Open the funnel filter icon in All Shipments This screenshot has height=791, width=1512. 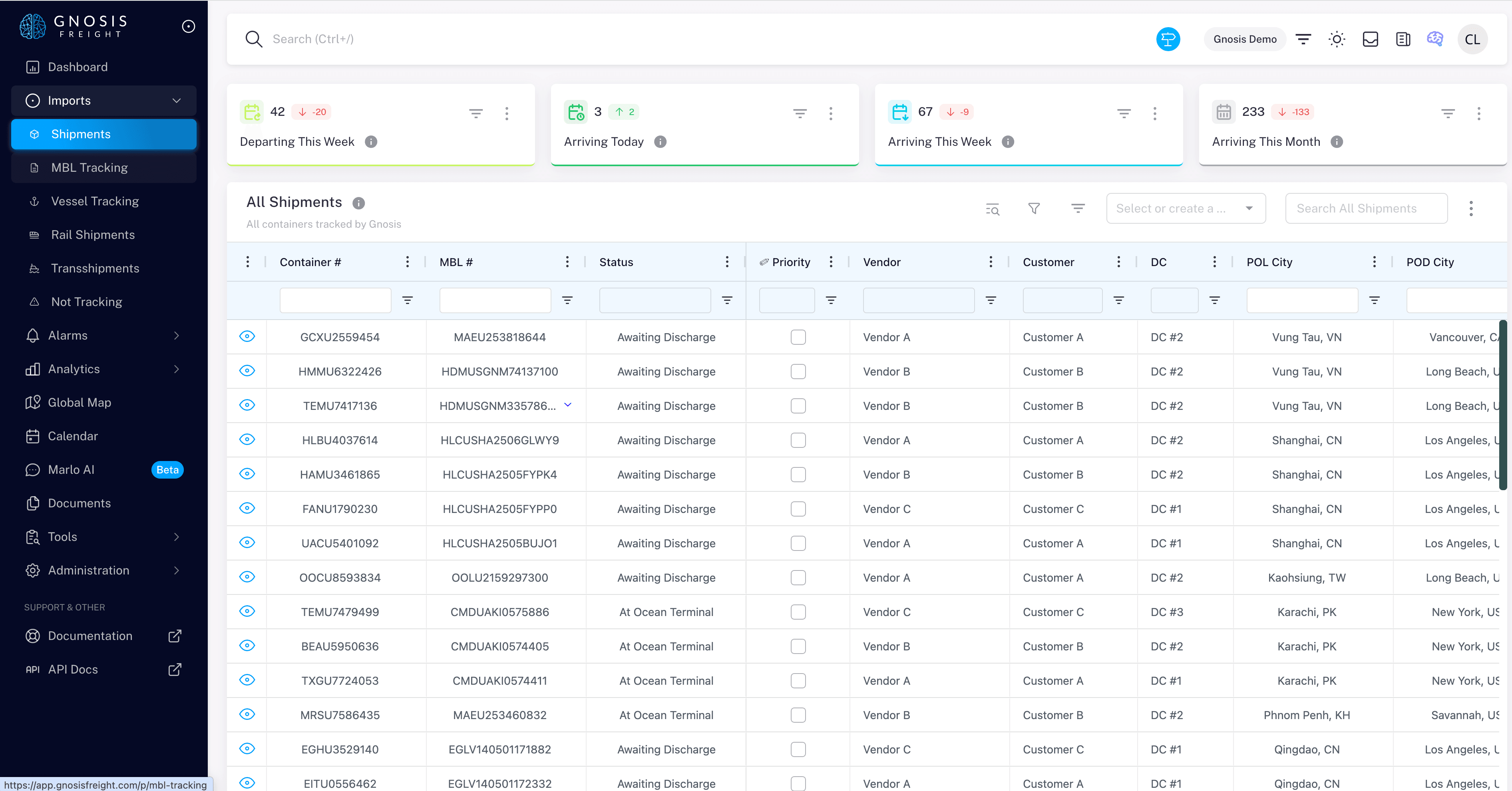tap(1034, 208)
